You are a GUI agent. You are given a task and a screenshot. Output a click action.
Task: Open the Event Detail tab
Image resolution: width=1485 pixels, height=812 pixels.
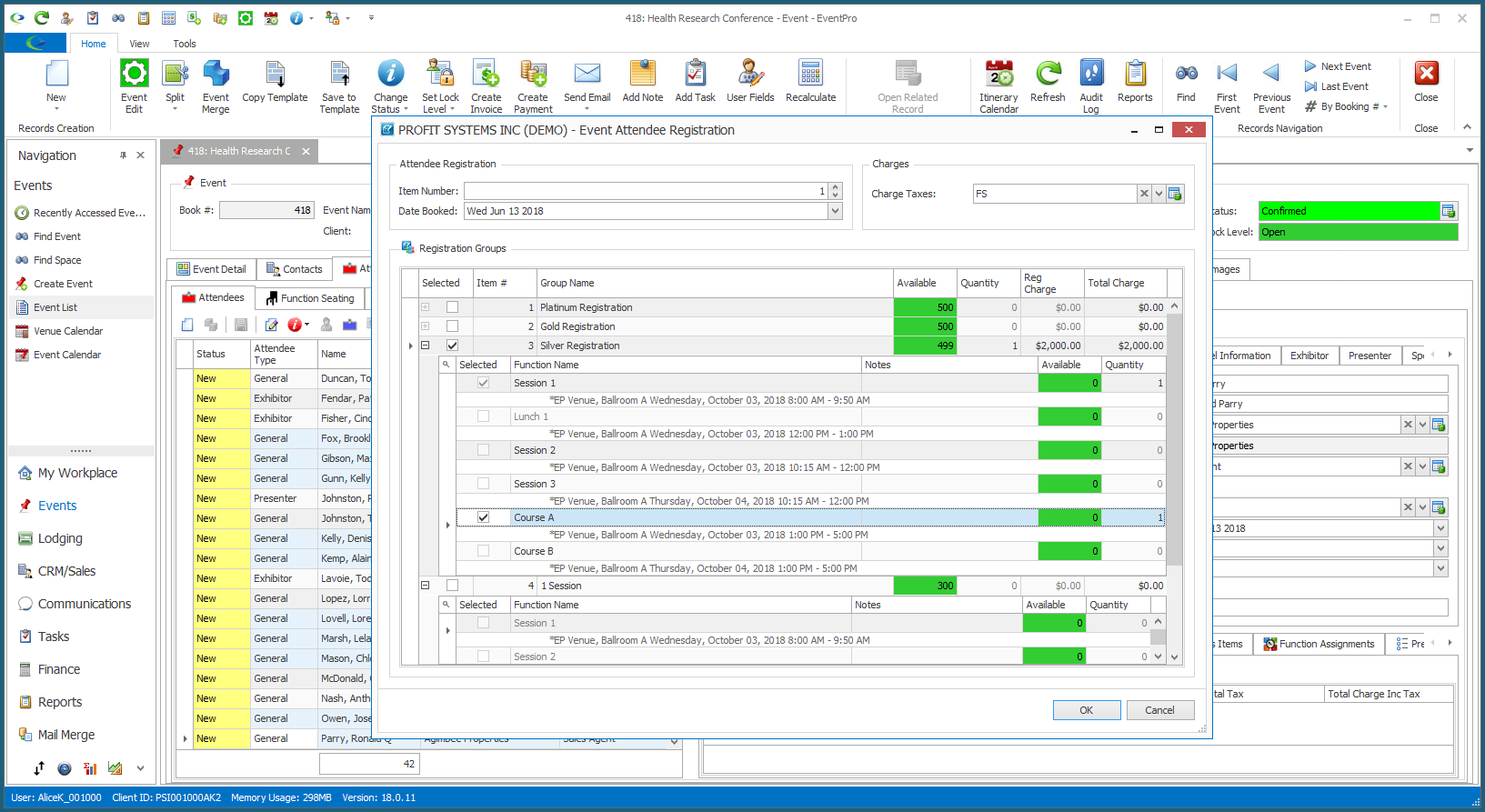point(211,269)
